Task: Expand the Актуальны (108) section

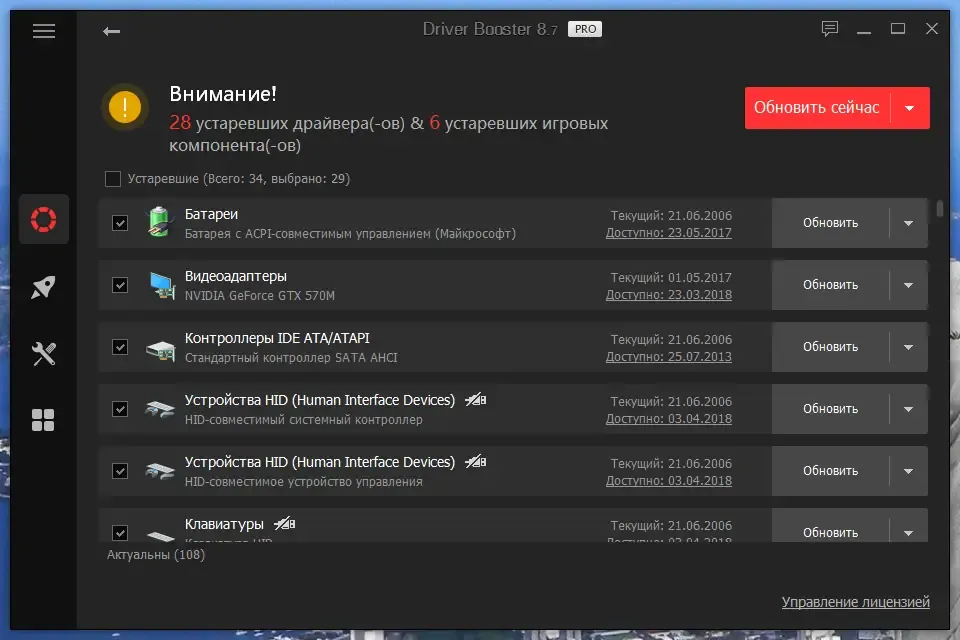Action: pyautogui.click(x=156, y=555)
